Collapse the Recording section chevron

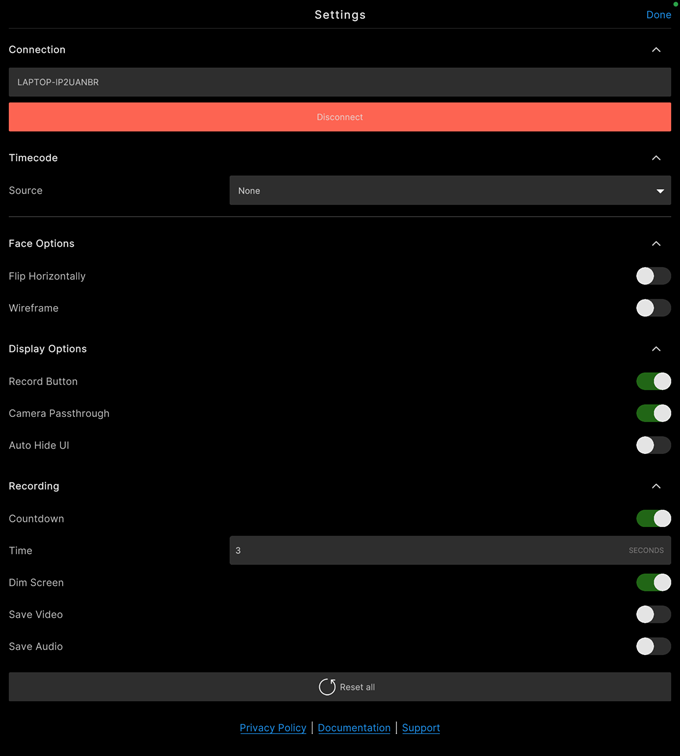pyautogui.click(x=656, y=486)
